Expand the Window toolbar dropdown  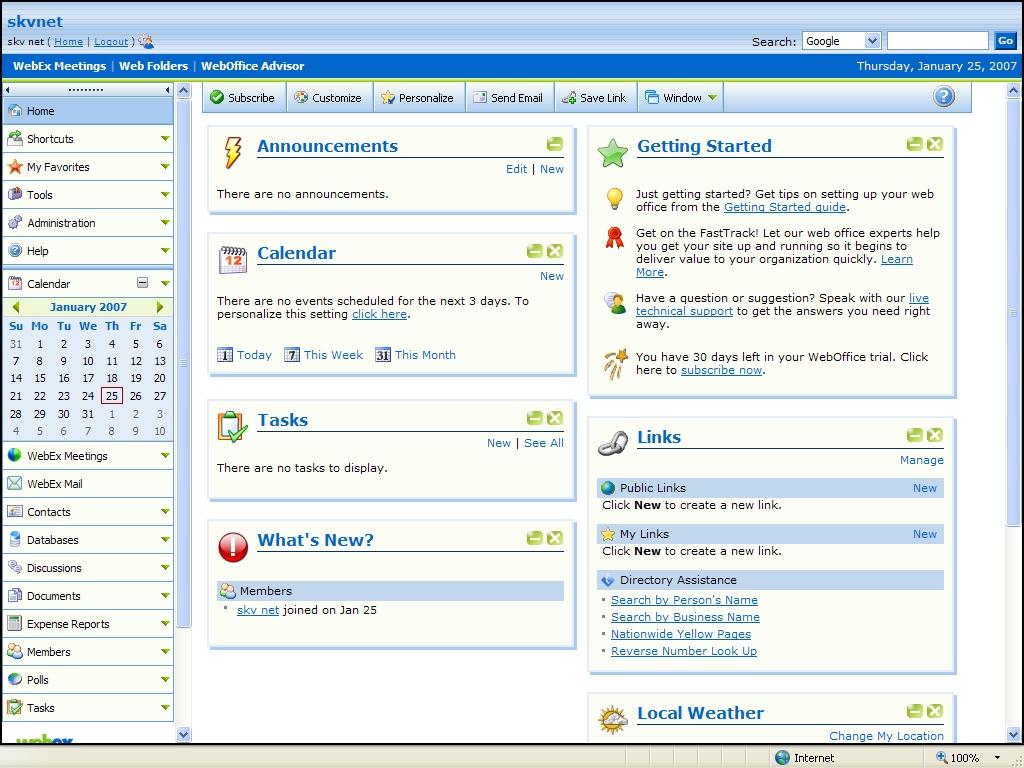click(712, 98)
